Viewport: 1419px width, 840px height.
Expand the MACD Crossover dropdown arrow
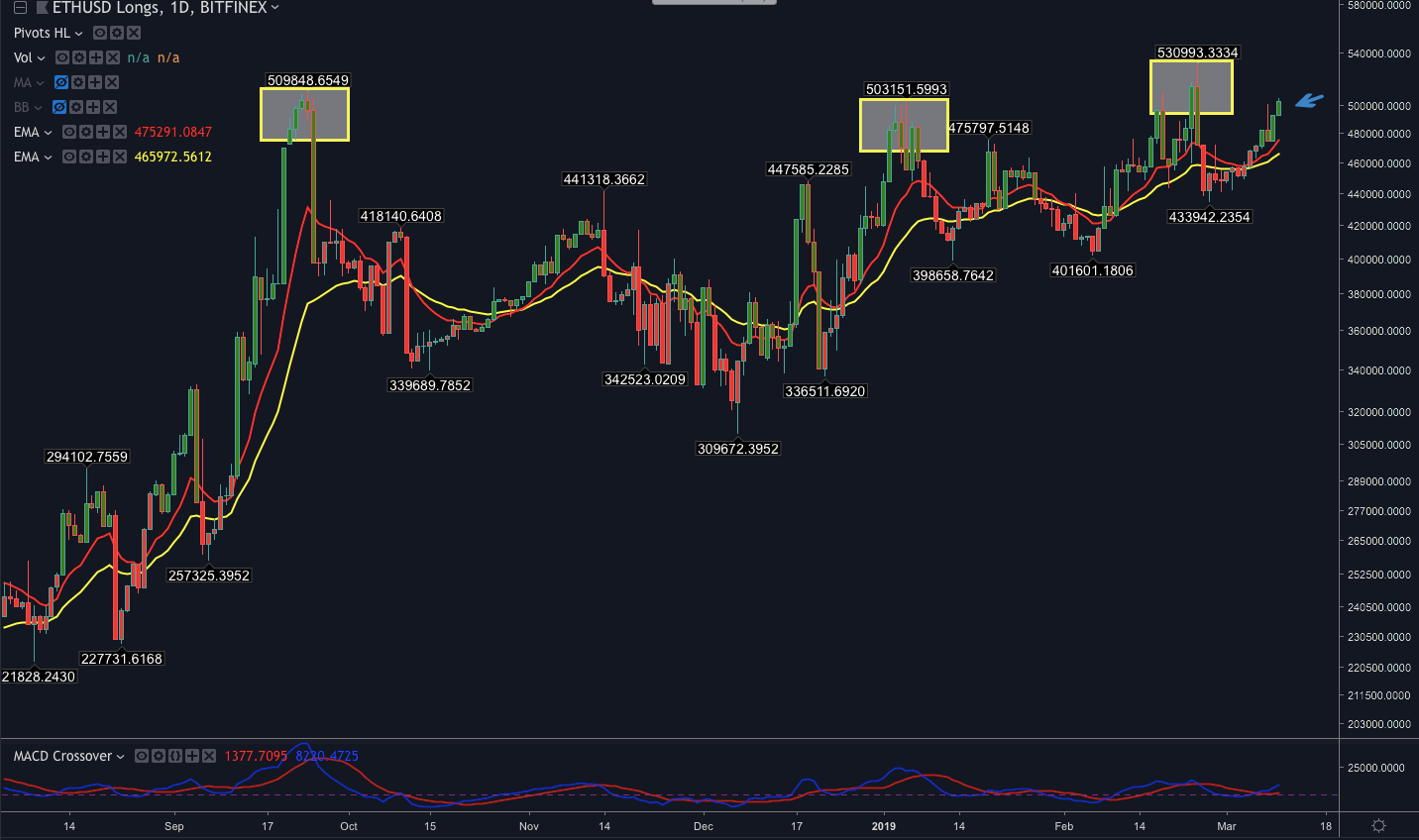(x=121, y=756)
